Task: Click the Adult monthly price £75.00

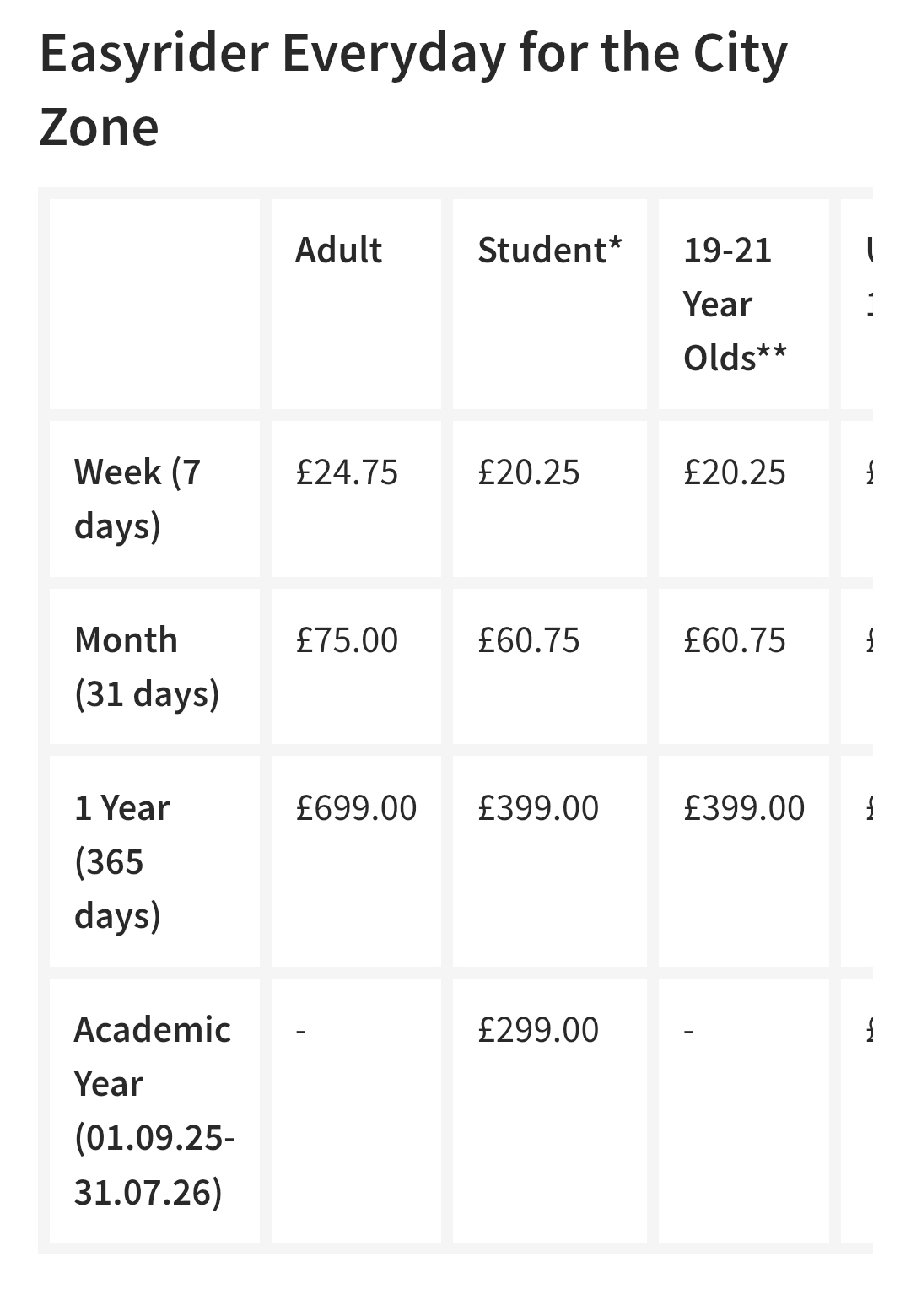Action: click(x=347, y=640)
